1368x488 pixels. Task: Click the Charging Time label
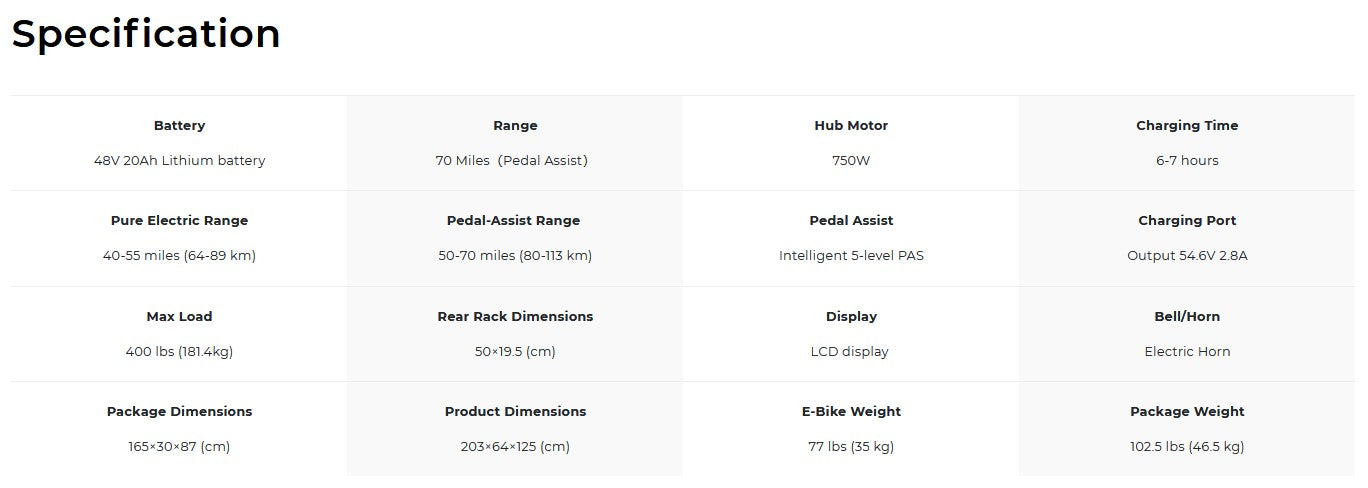coord(1187,126)
